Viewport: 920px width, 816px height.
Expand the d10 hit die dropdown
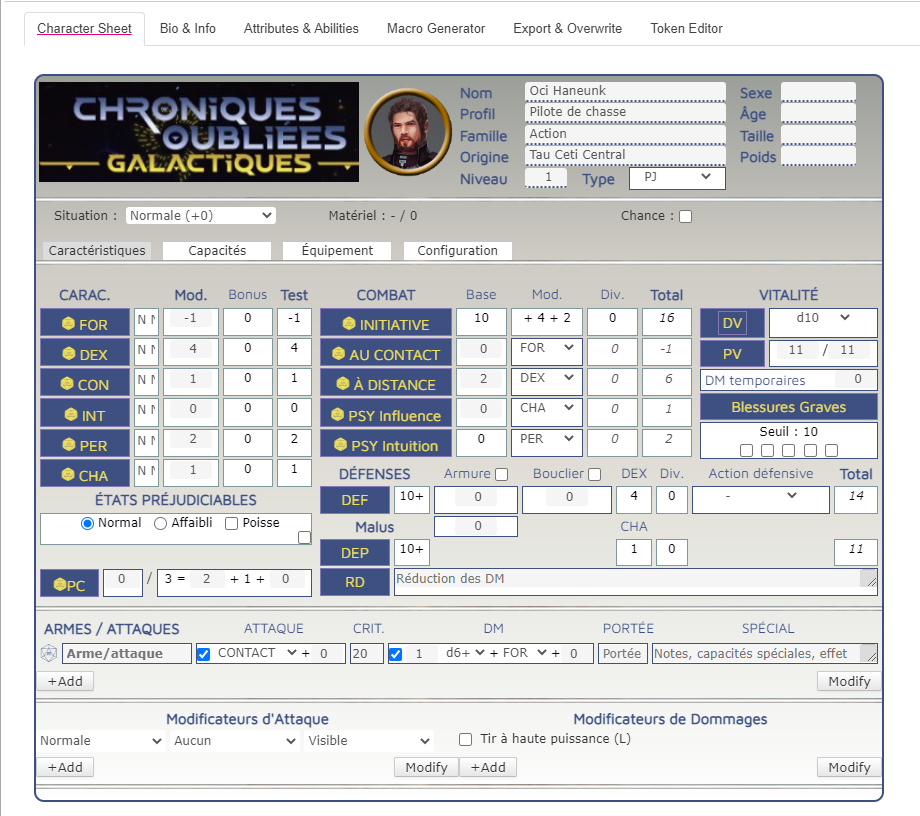pyautogui.click(x=822, y=318)
